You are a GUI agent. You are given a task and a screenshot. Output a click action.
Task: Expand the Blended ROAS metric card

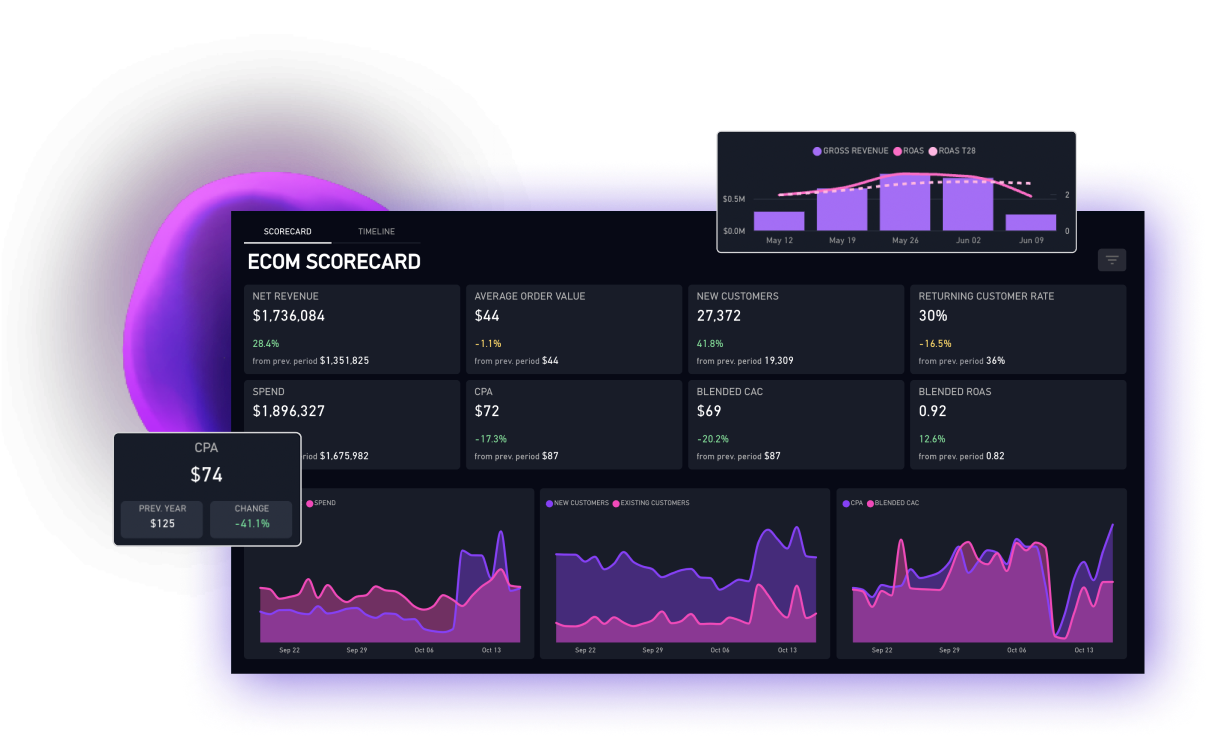pos(1018,424)
